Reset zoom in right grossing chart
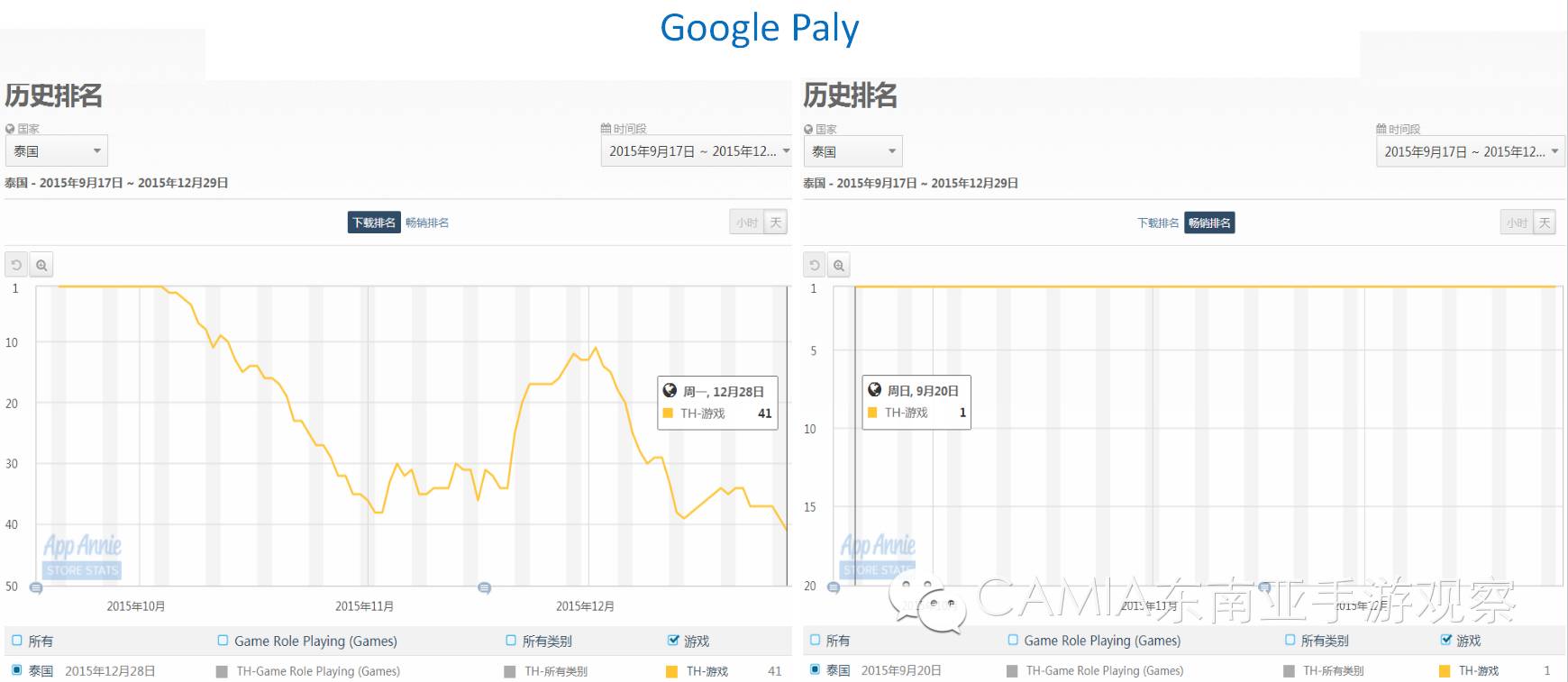Viewport: 1568px width, 682px height. 815,265
